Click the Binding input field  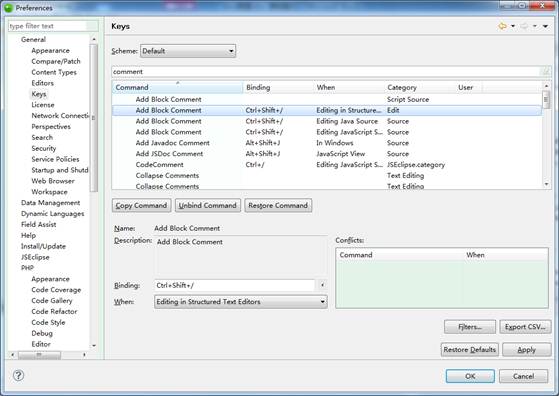pos(235,285)
